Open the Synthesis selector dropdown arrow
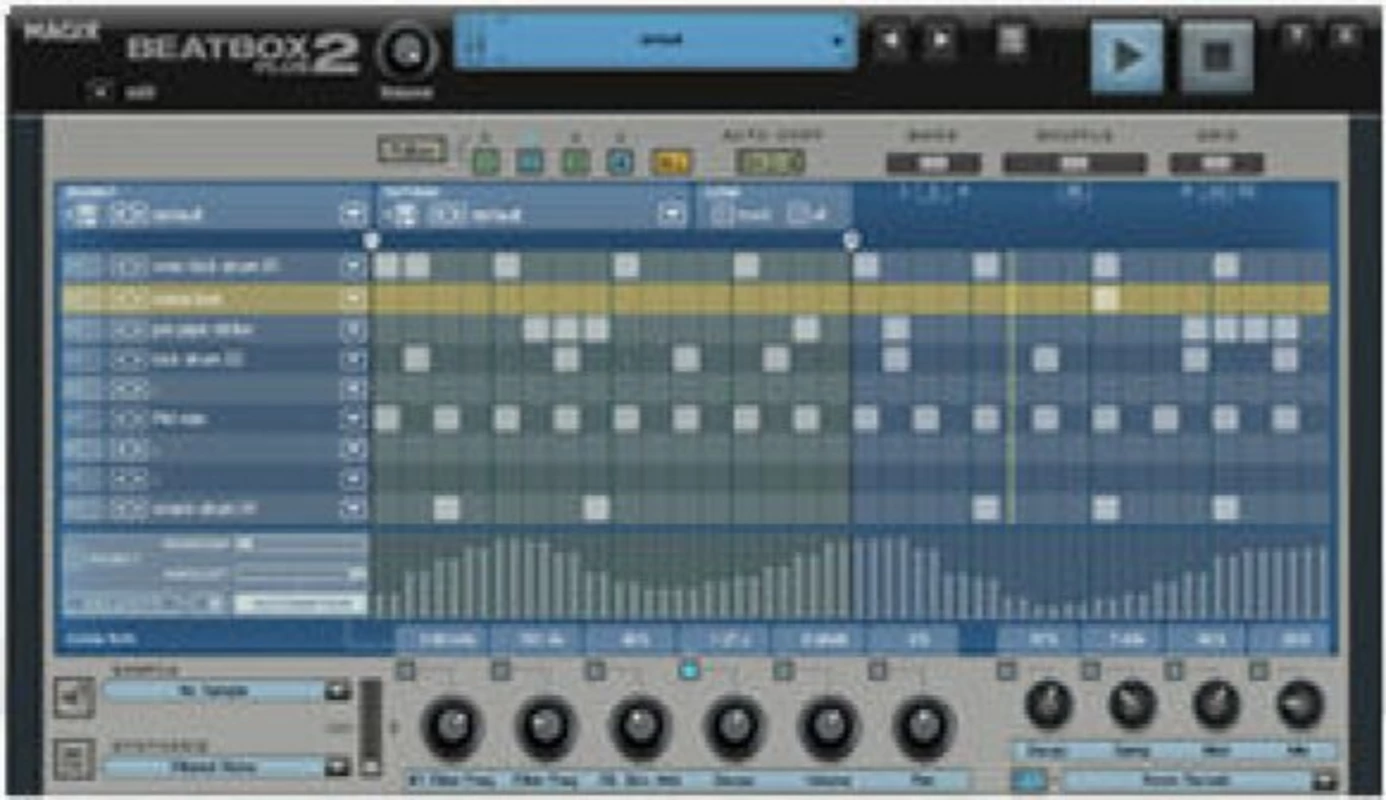Image resolution: width=1386 pixels, height=800 pixels. (x=337, y=767)
